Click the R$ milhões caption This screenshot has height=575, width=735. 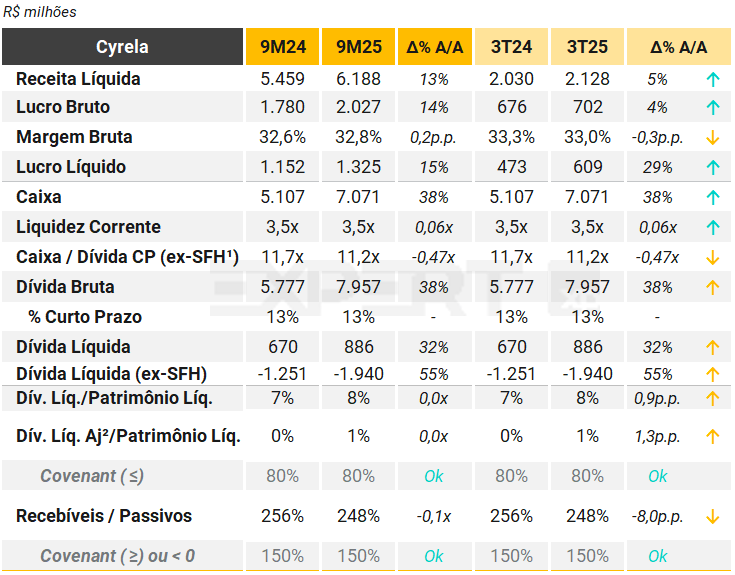click(x=40, y=12)
